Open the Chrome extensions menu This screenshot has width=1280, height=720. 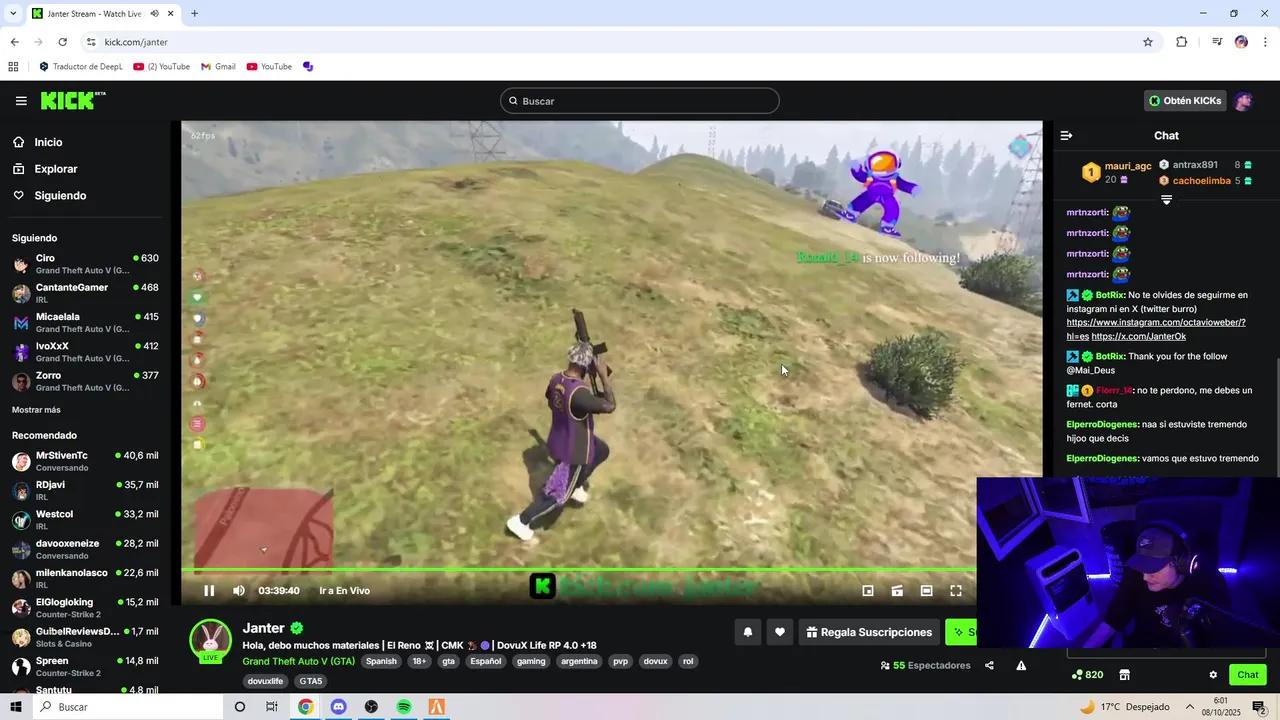(1181, 42)
